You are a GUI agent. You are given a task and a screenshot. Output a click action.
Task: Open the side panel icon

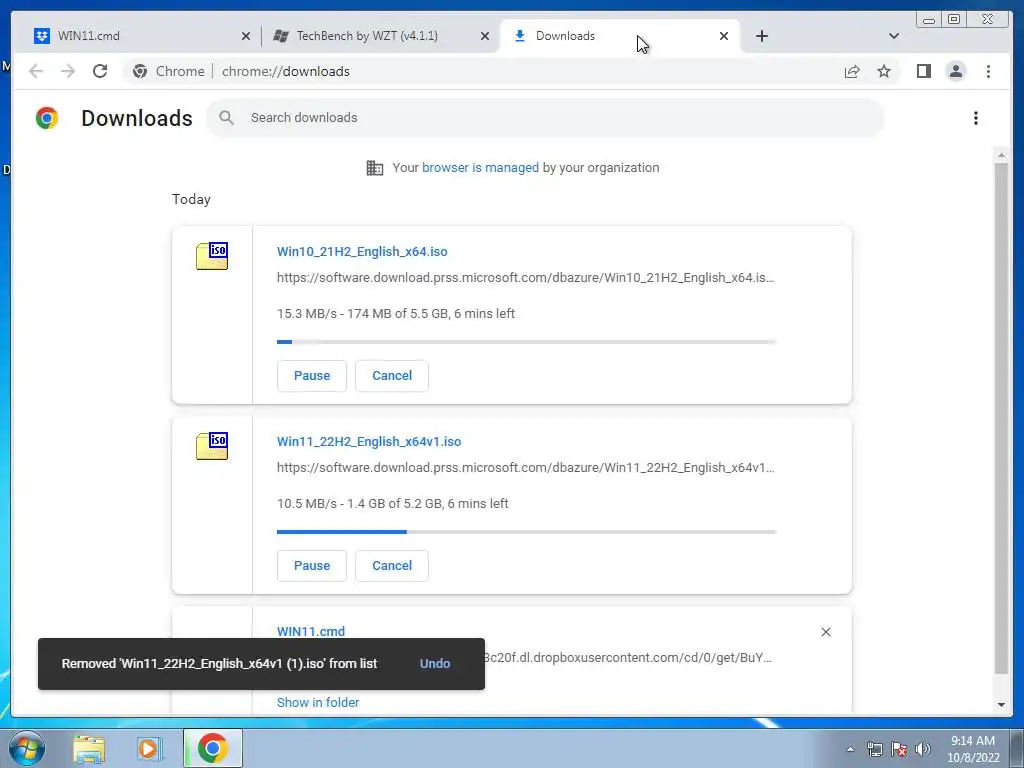923,71
